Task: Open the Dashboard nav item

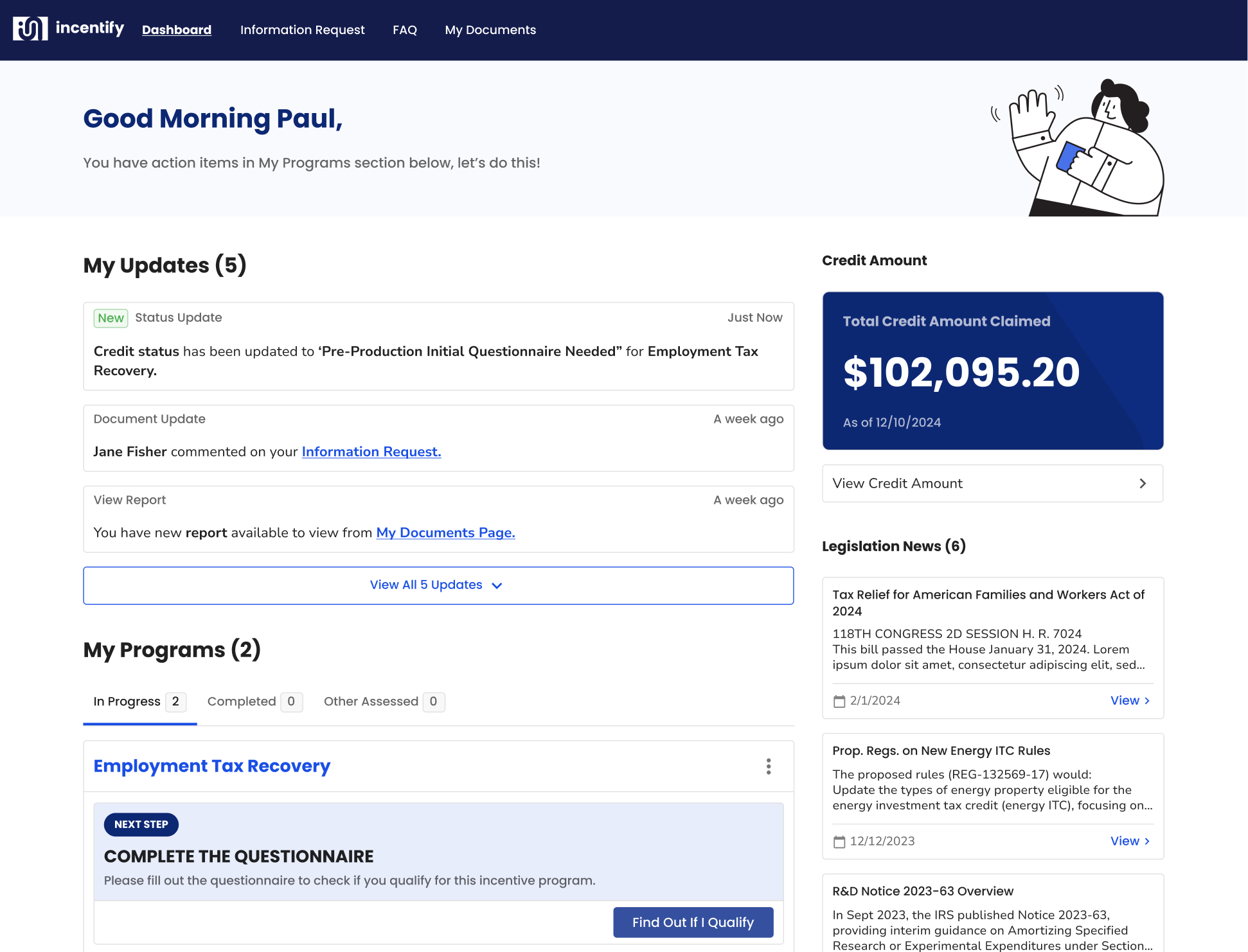Action: tap(177, 30)
